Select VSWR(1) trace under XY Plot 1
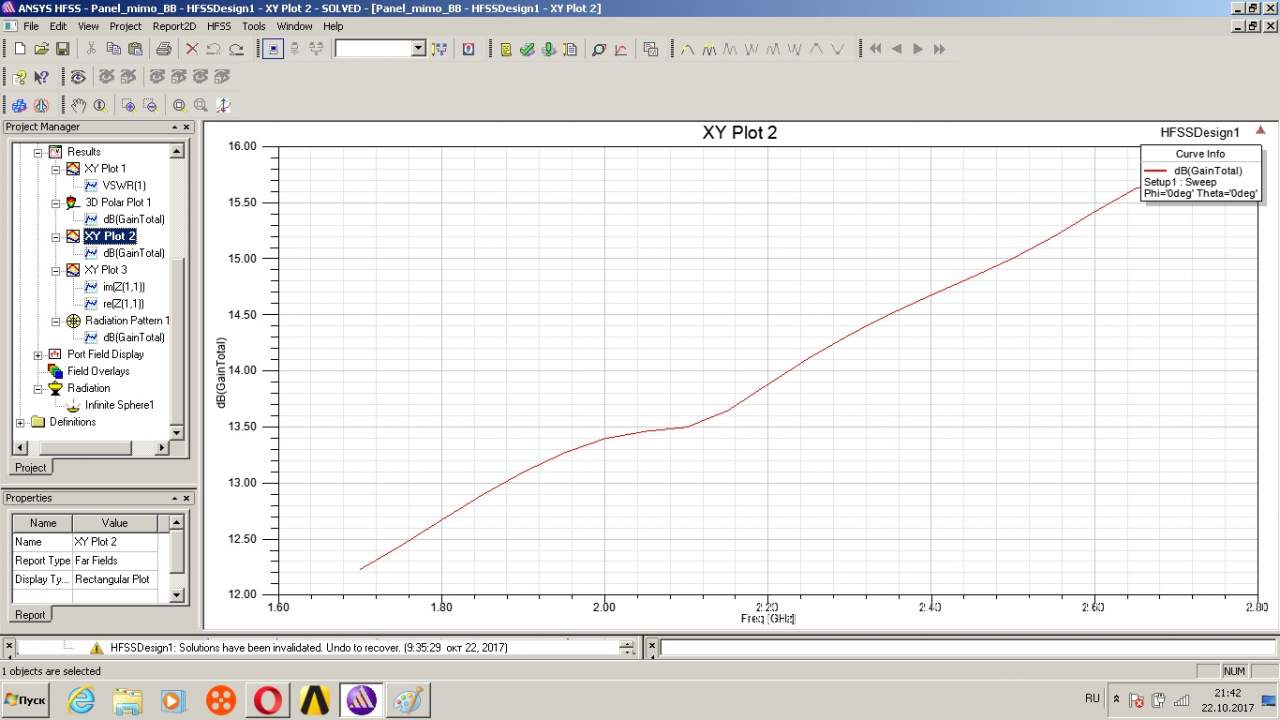This screenshot has height=720, width=1280. pos(123,186)
